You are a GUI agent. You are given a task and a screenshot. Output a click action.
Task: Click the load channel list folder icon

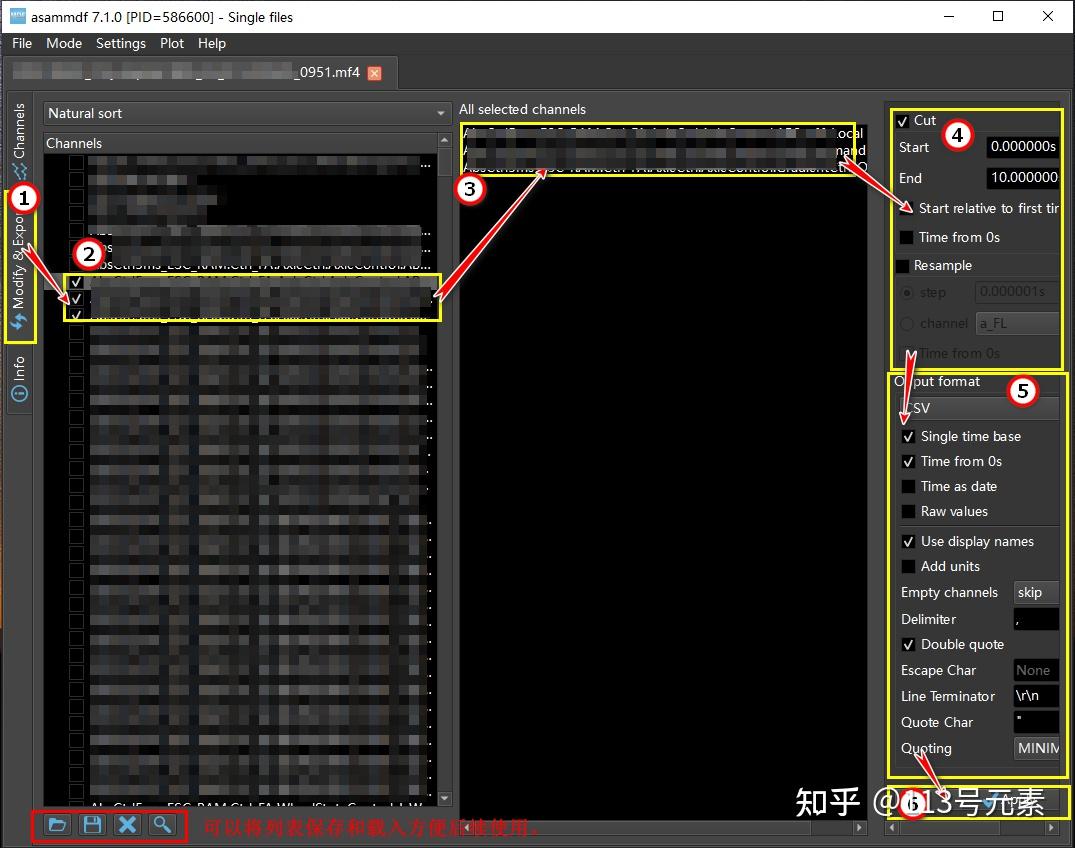click(58, 824)
